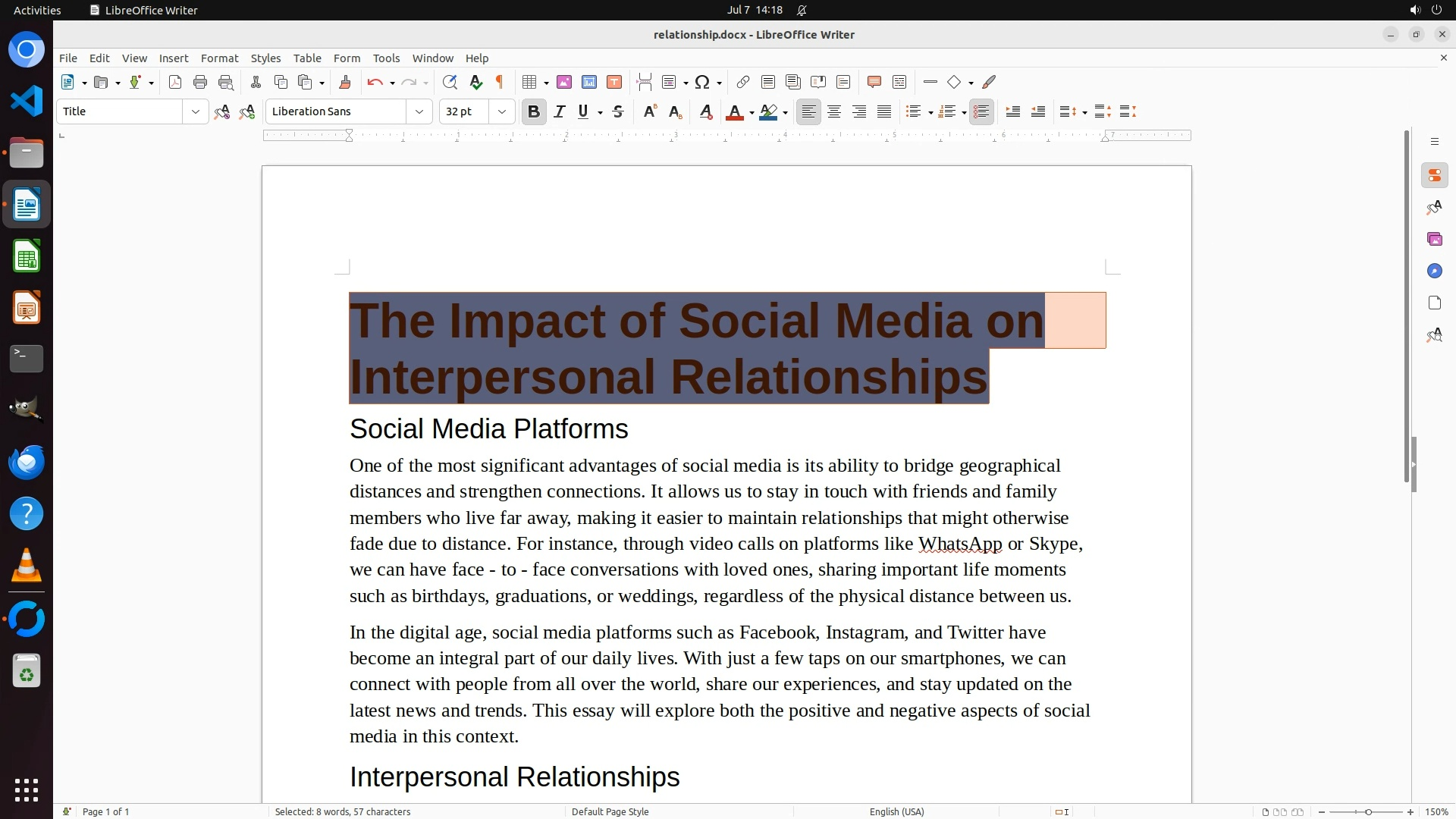Click Default Page Style in status bar
Viewport: 1456px width, 819px height.
click(610, 811)
